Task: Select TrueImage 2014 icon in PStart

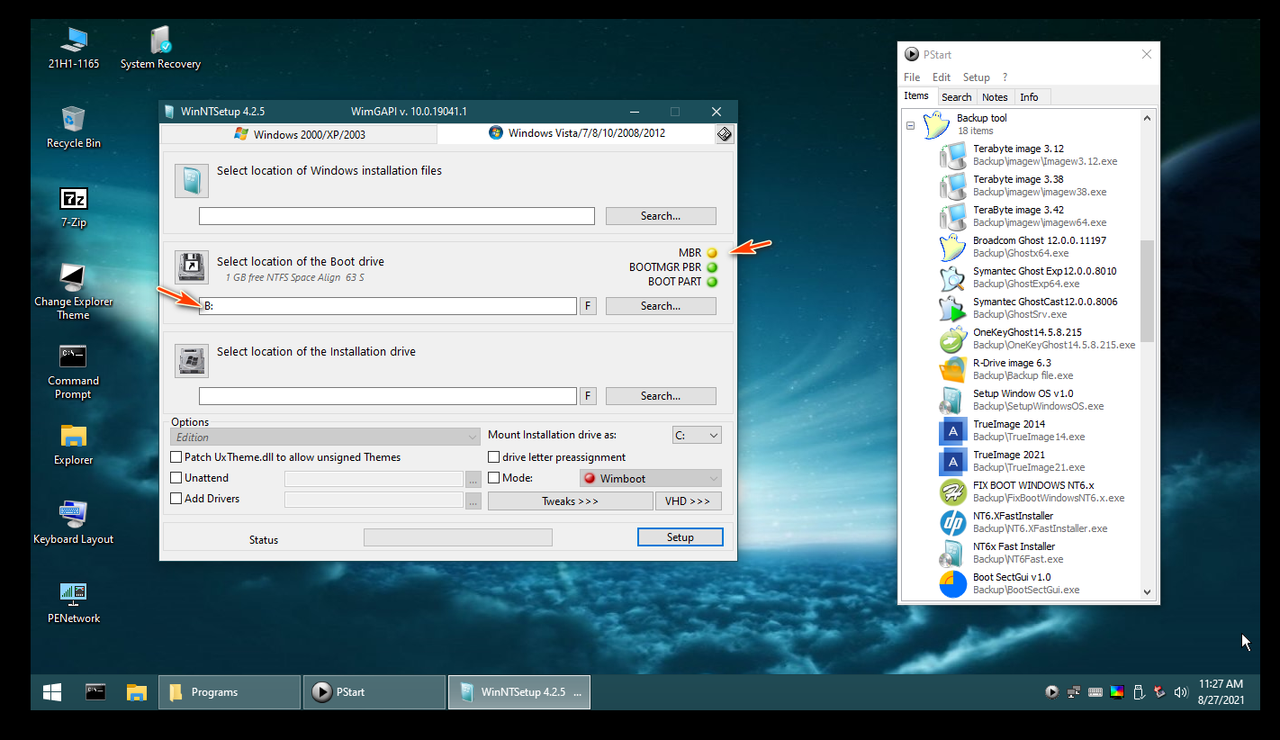Action: click(x=953, y=431)
